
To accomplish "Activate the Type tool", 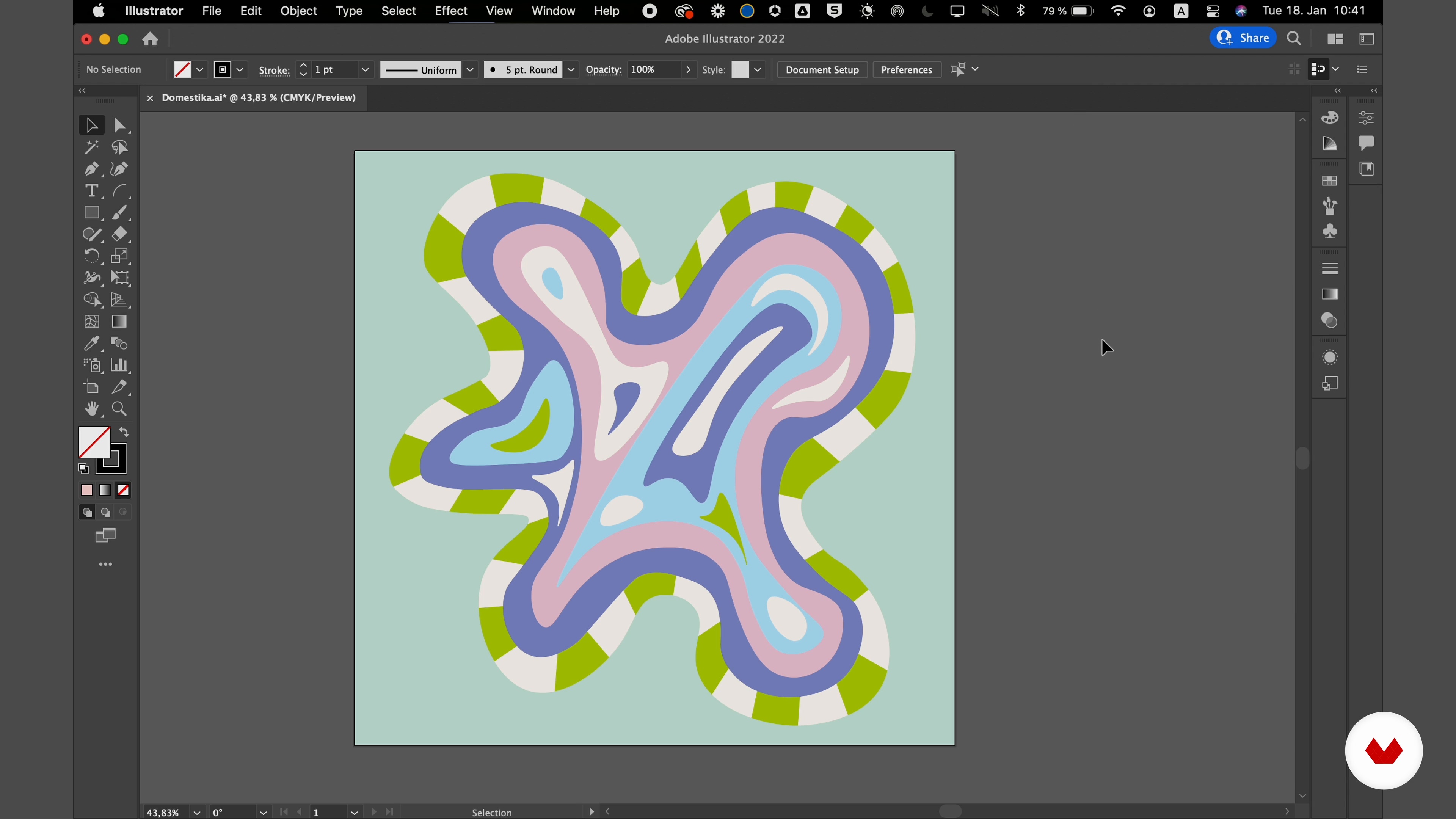I will click(x=91, y=190).
